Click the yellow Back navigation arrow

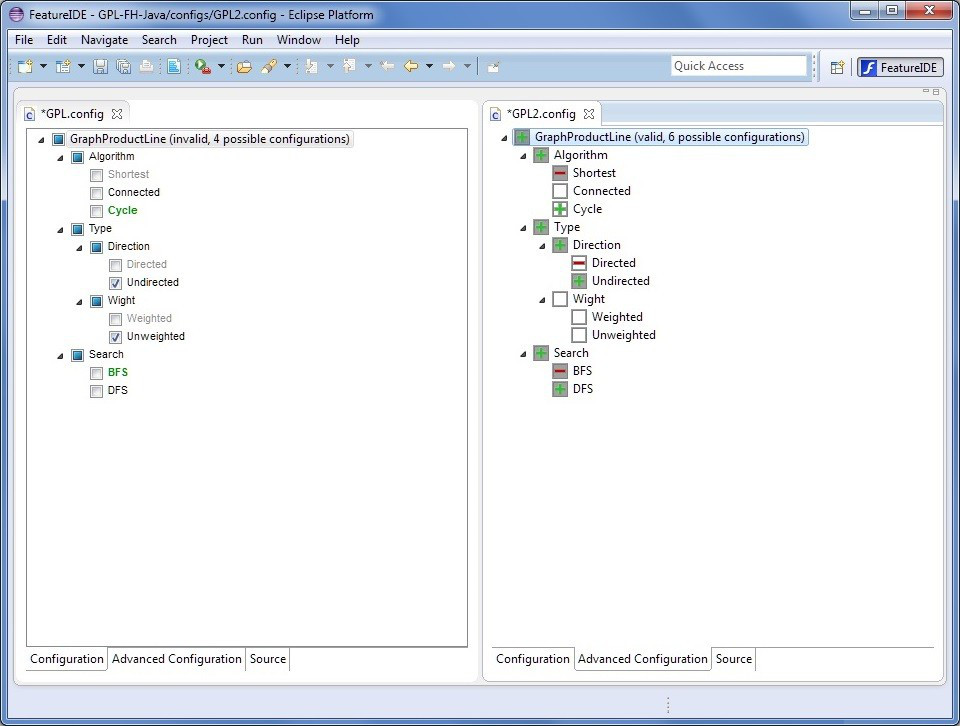411,66
